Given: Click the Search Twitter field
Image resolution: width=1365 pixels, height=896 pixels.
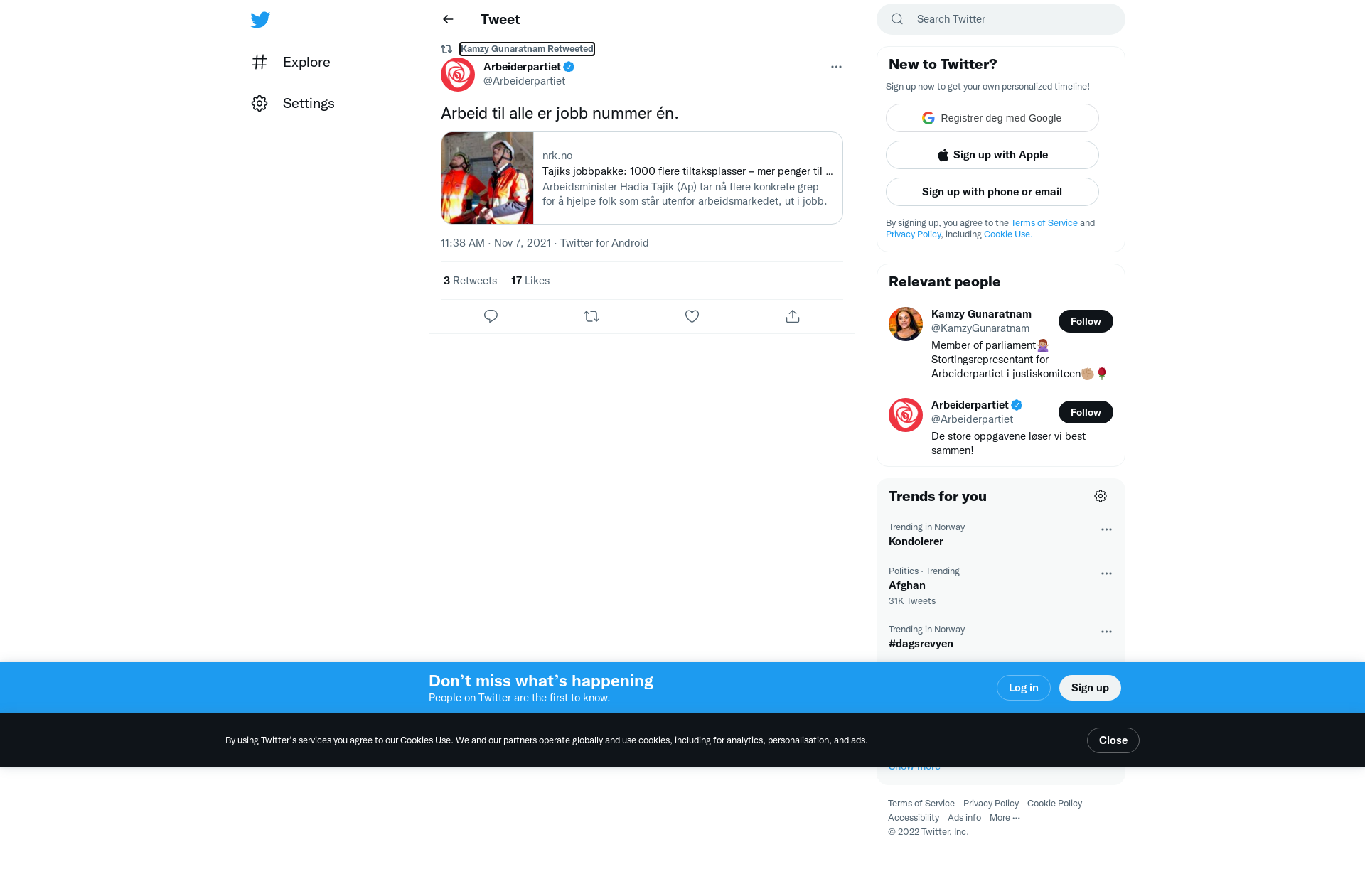Looking at the screenshot, I should (x=1001, y=19).
